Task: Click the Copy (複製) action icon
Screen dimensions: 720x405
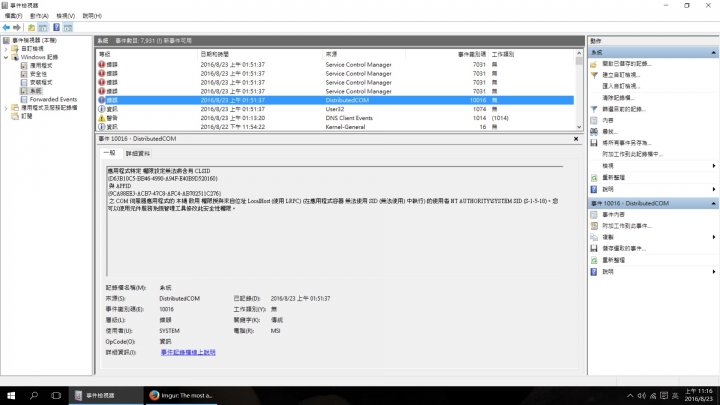Action: 594,237
